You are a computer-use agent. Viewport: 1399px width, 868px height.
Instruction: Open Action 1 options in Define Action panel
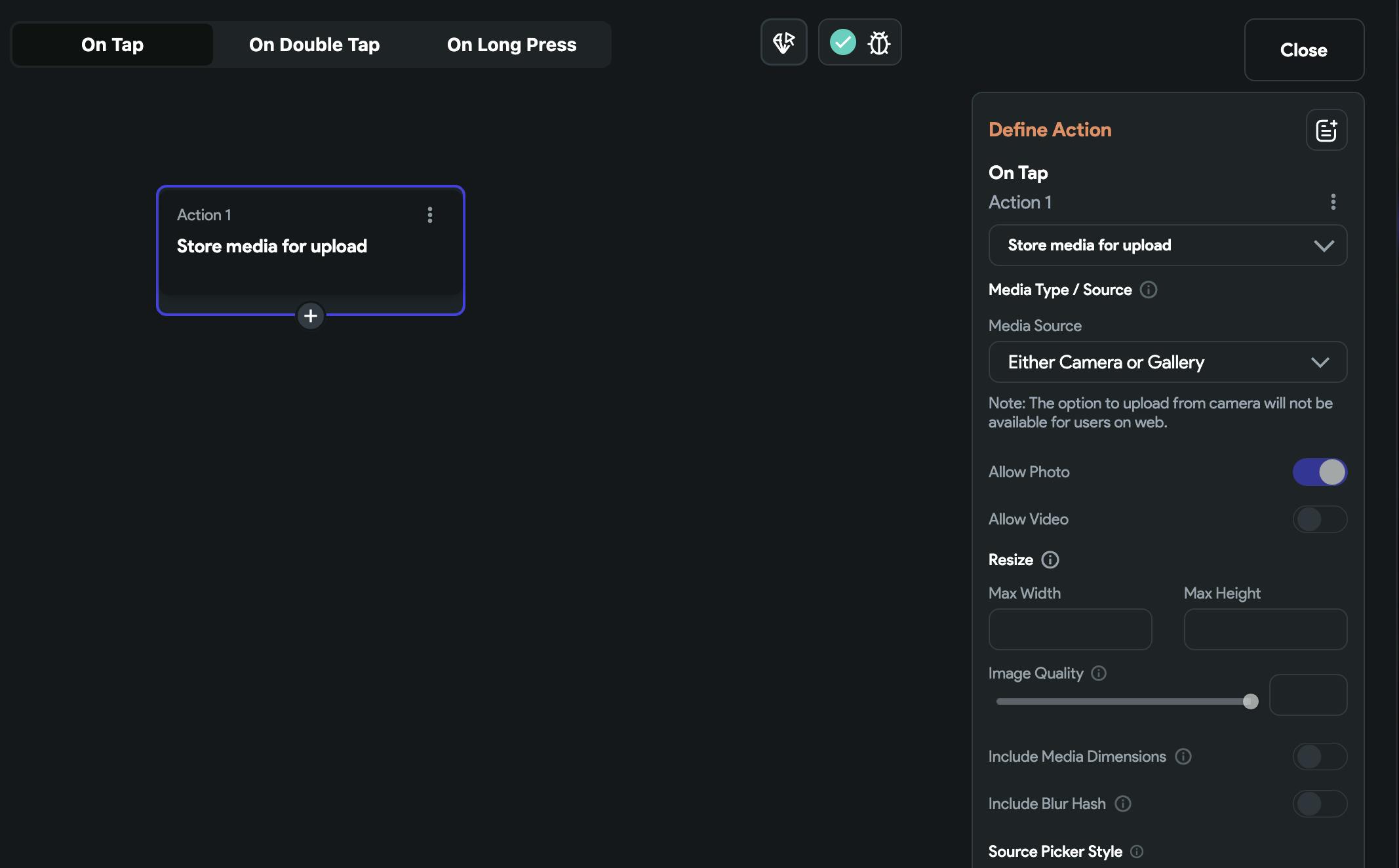(x=1333, y=202)
